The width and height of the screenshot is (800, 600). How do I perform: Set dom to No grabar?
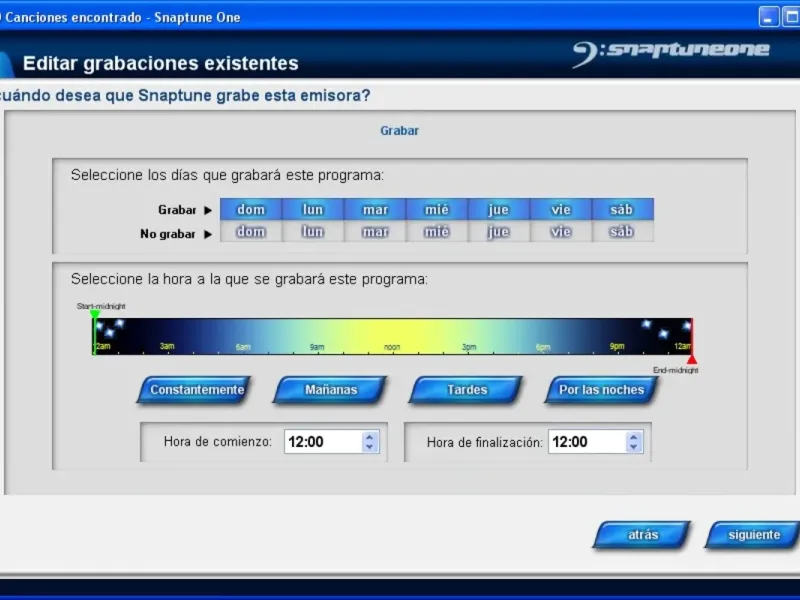pyautogui.click(x=251, y=232)
